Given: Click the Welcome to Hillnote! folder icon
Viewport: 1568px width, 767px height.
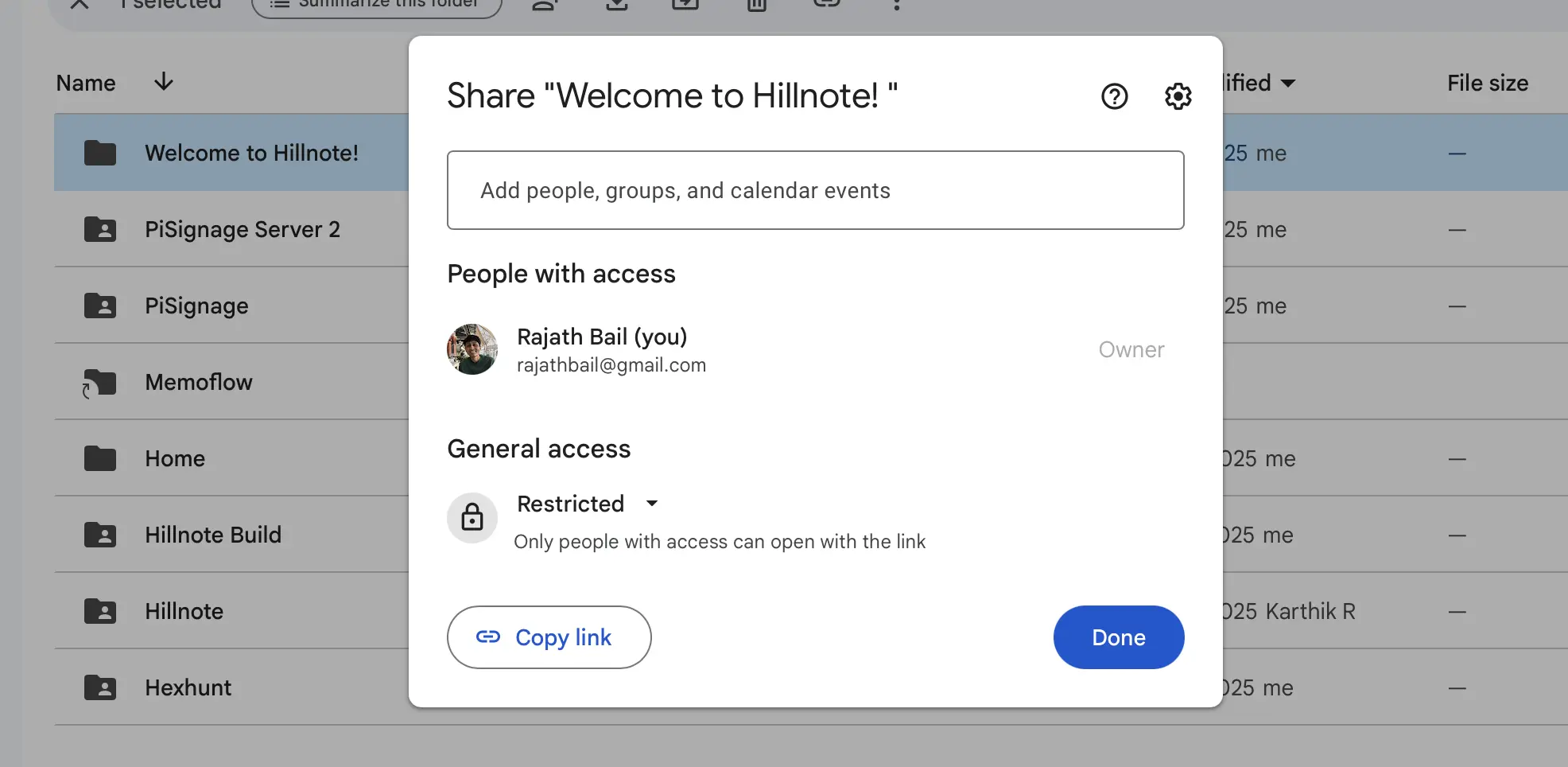Looking at the screenshot, I should point(100,153).
